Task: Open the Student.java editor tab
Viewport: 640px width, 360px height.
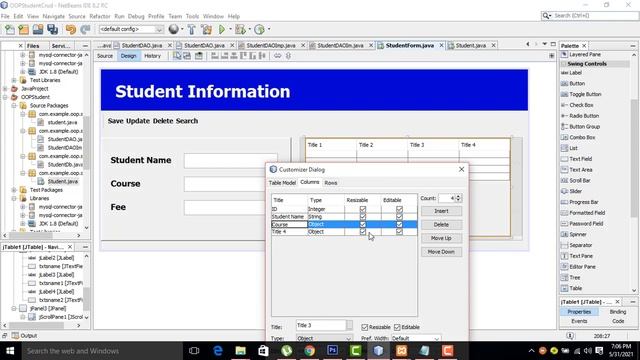Action: pyautogui.click(x=471, y=45)
